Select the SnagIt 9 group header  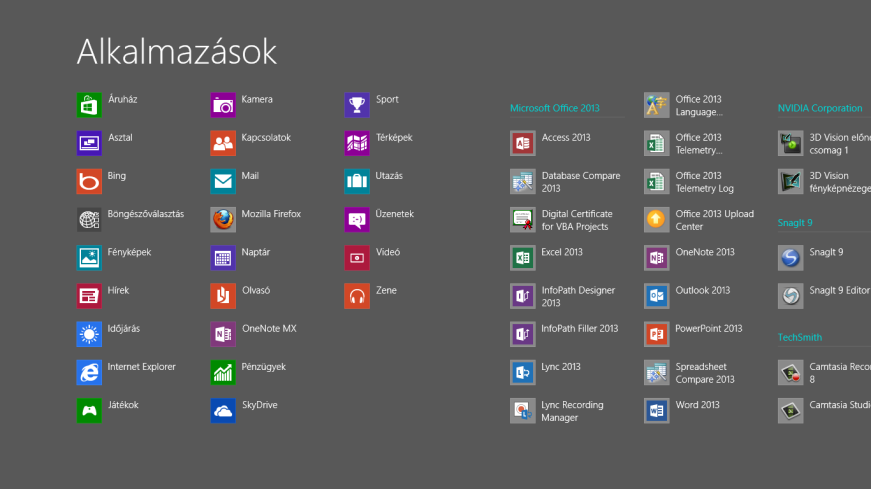pos(795,223)
